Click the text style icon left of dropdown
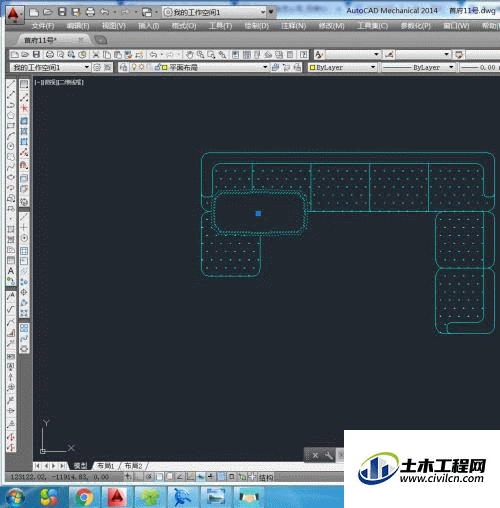 [318, 54]
